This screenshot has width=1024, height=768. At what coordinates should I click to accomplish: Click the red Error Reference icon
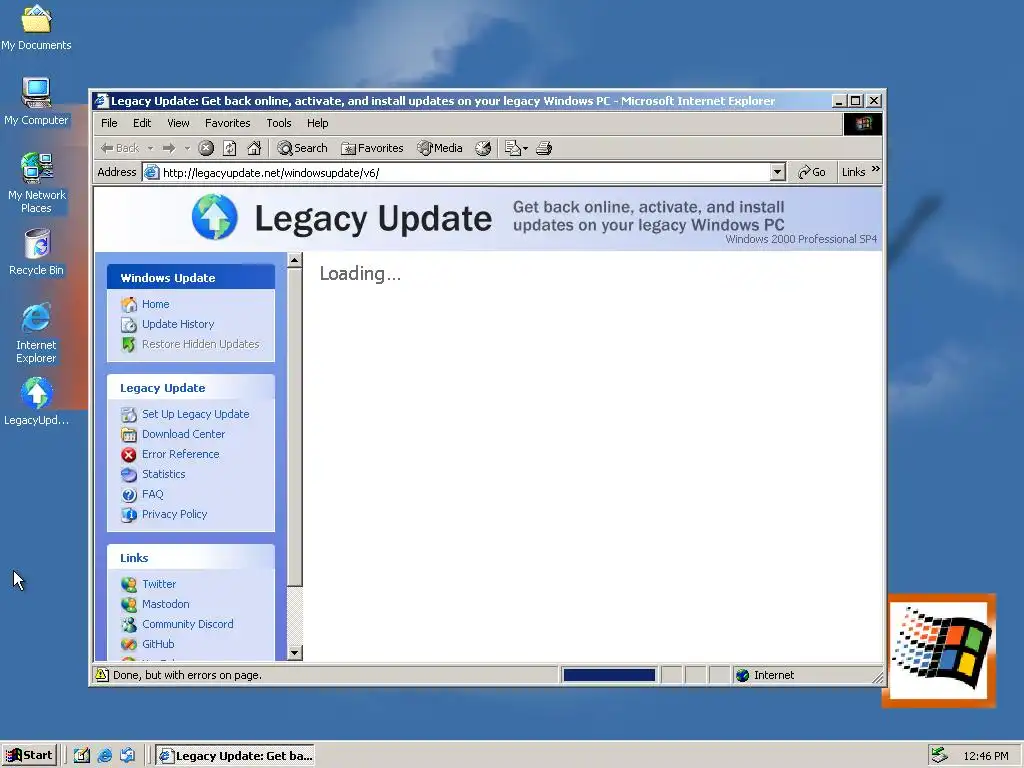(129, 455)
